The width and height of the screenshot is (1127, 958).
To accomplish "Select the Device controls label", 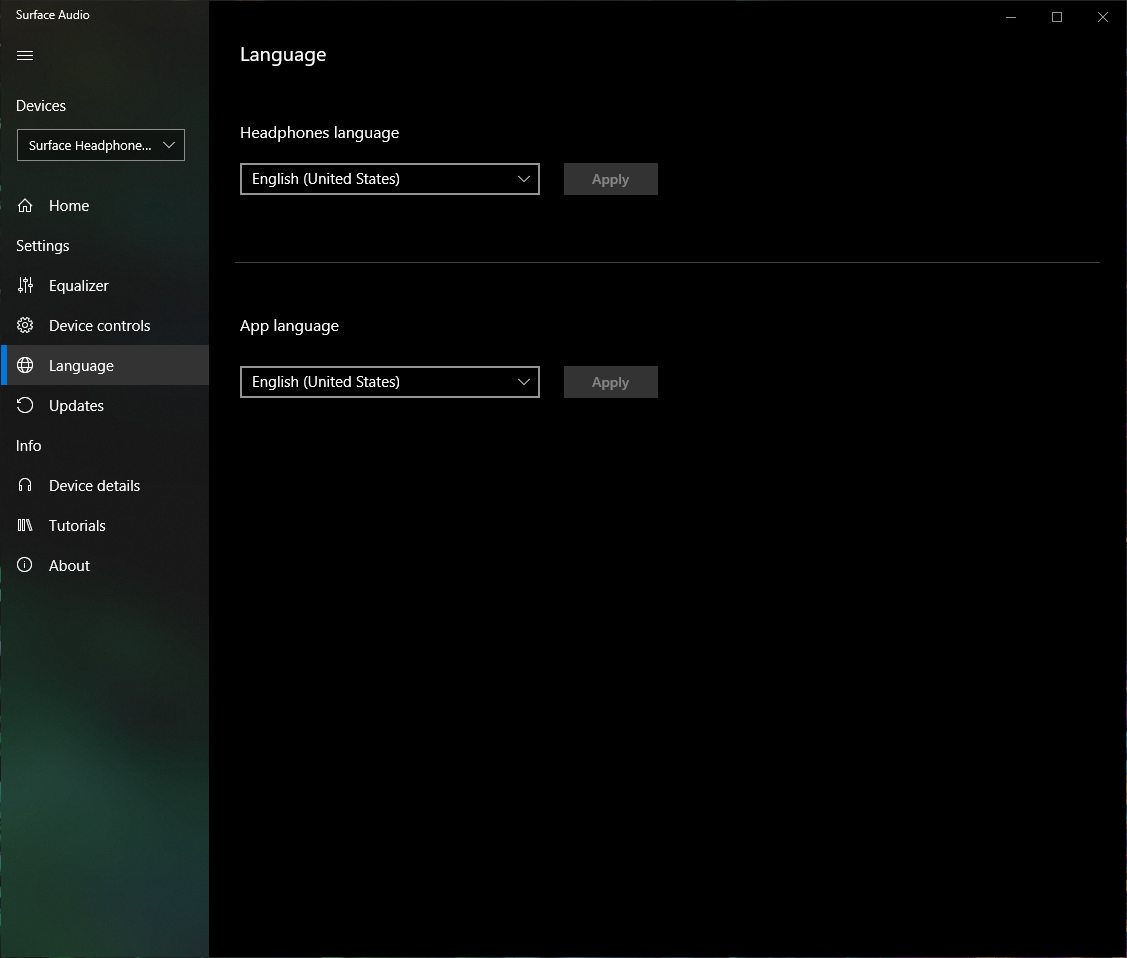I will pyautogui.click(x=99, y=326).
